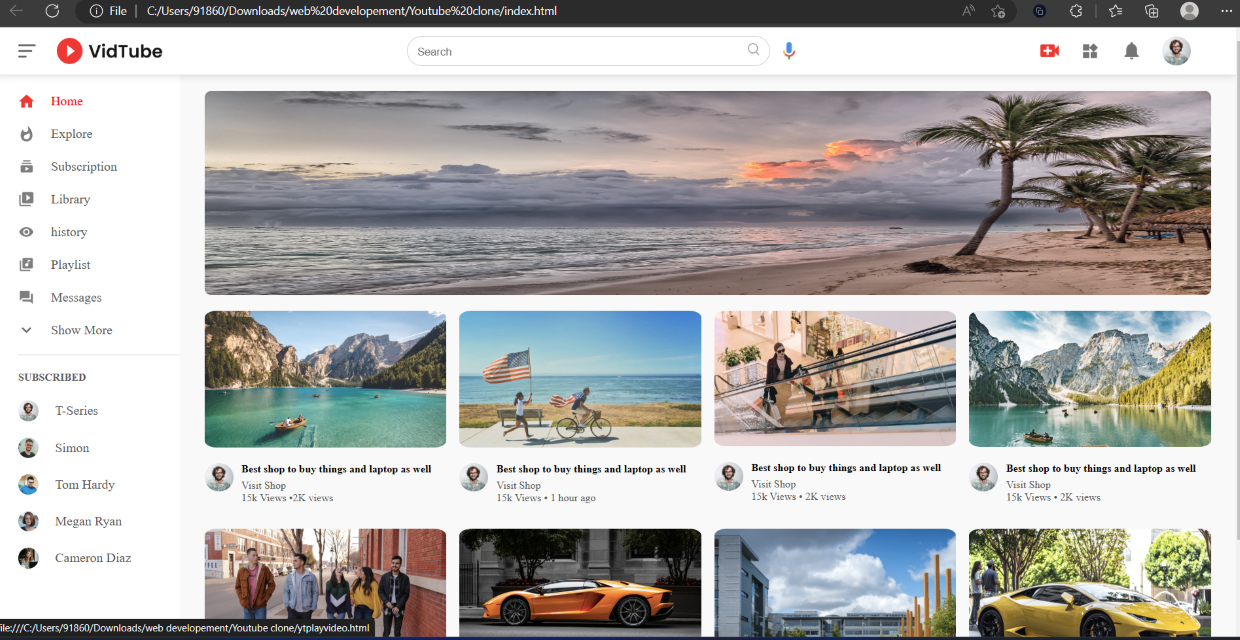Open Tom Hardy's subscribed channel
The image size is (1240, 640).
tap(84, 485)
